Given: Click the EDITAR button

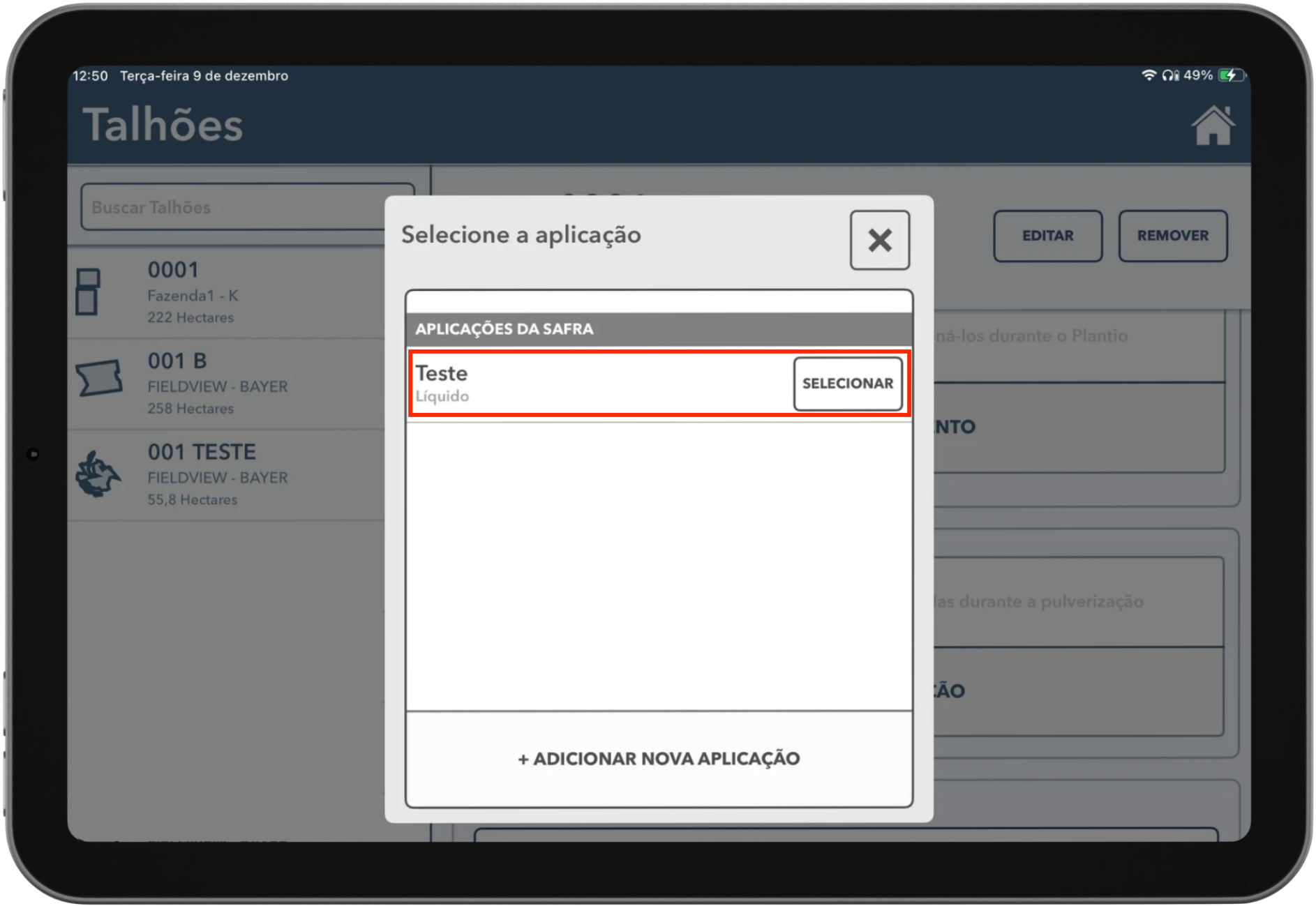Looking at the screenshot, I should (x=1047, y=236).
